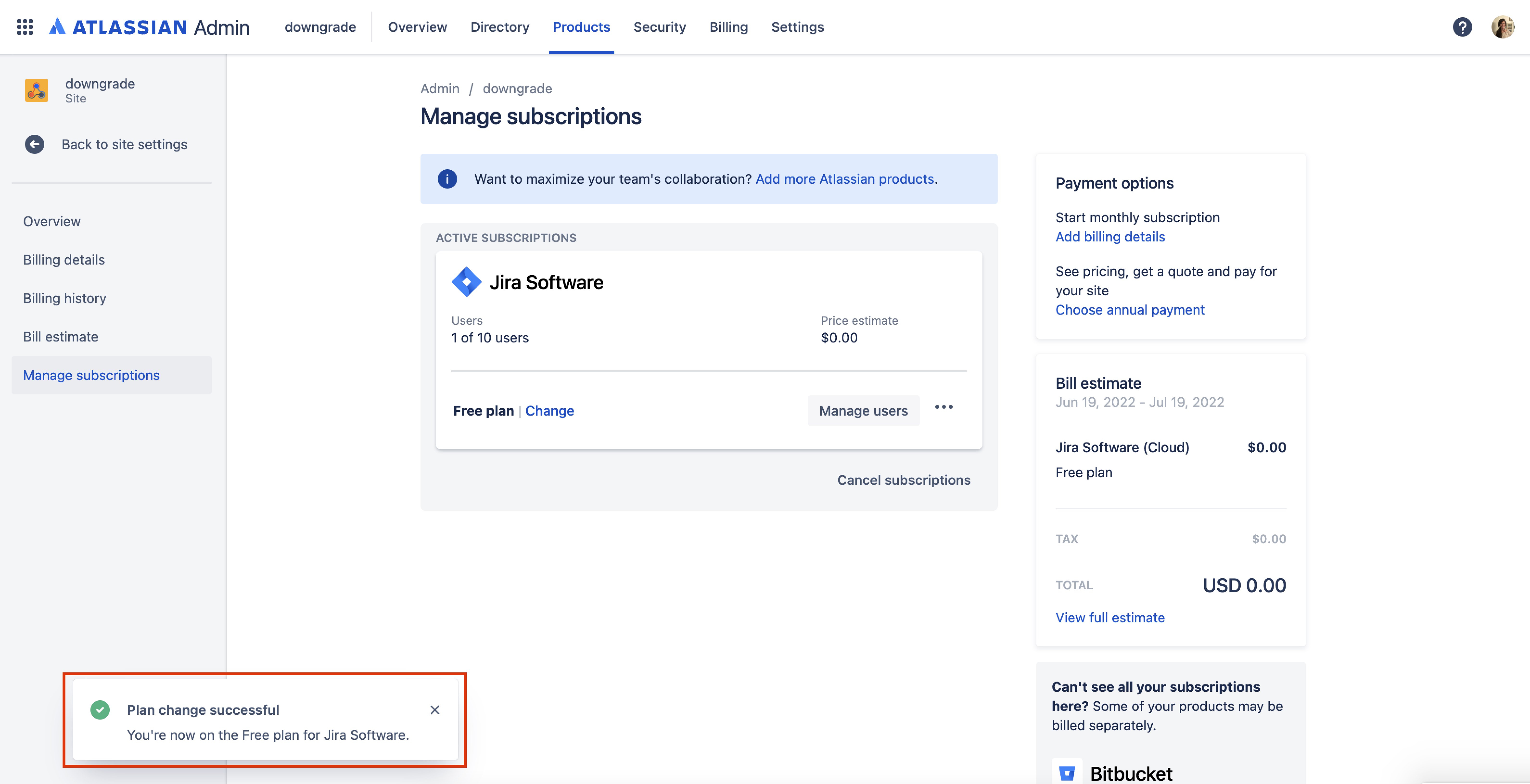The height and width of the screenshot is (784, 1530).
Task: Click the downgrade breadcrumb link
Action: pos(517,89)
